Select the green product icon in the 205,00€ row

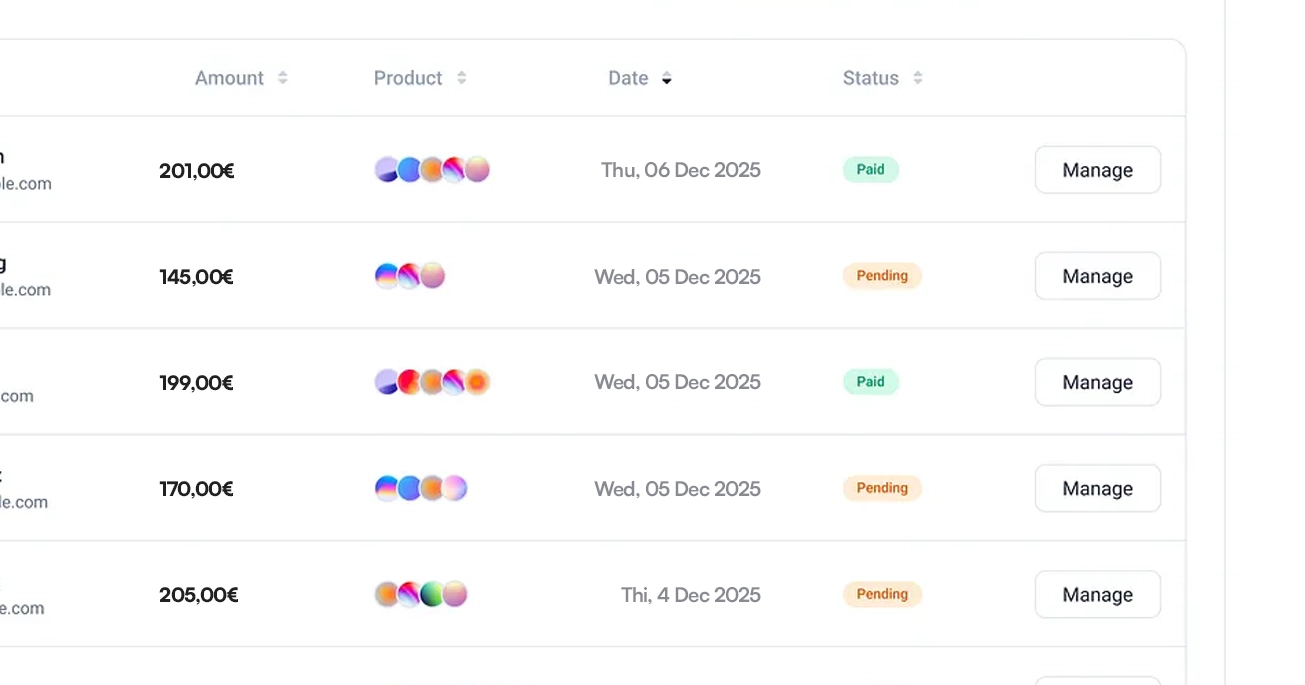(432, 594)
